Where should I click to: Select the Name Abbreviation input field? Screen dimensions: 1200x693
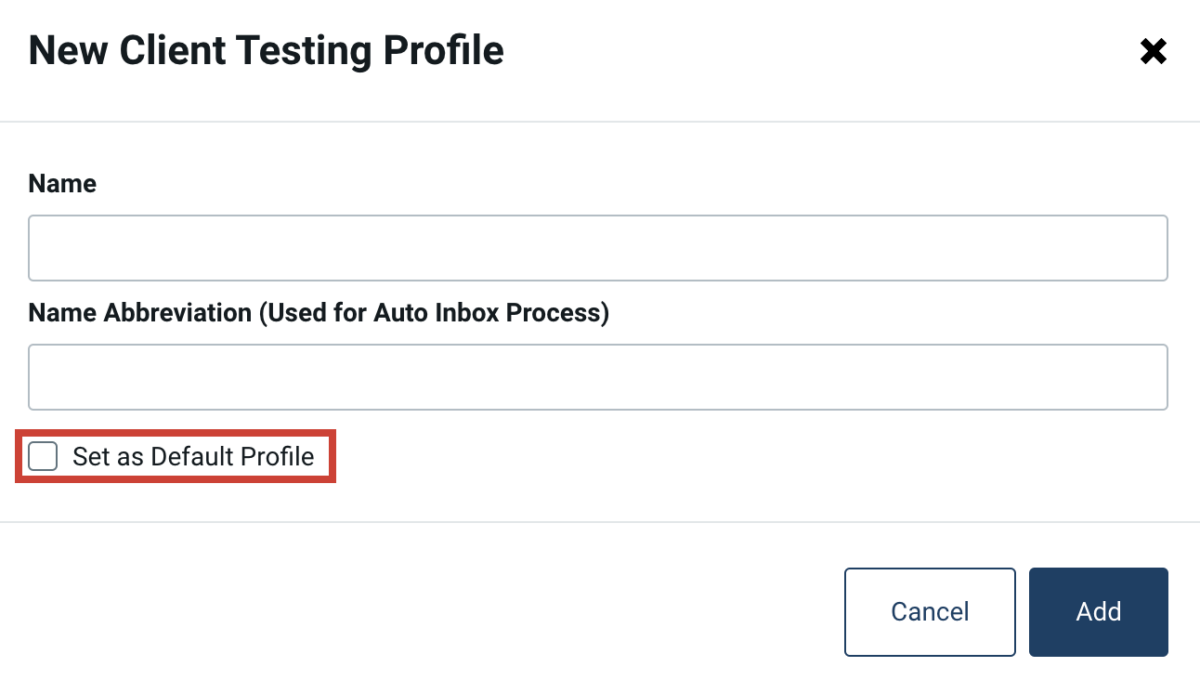(x=598, y=376)
